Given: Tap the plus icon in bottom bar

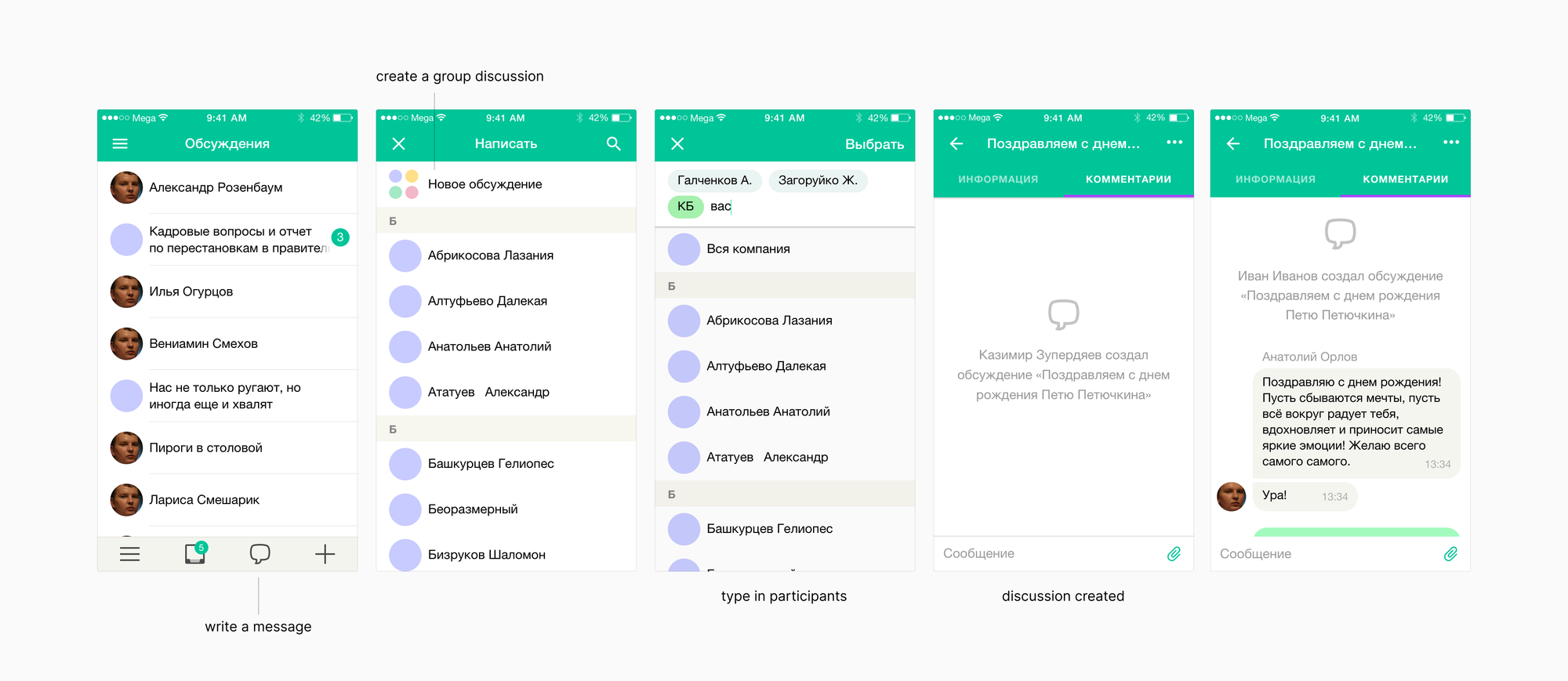Looking at the screenshot, I should tap(325, 554).
